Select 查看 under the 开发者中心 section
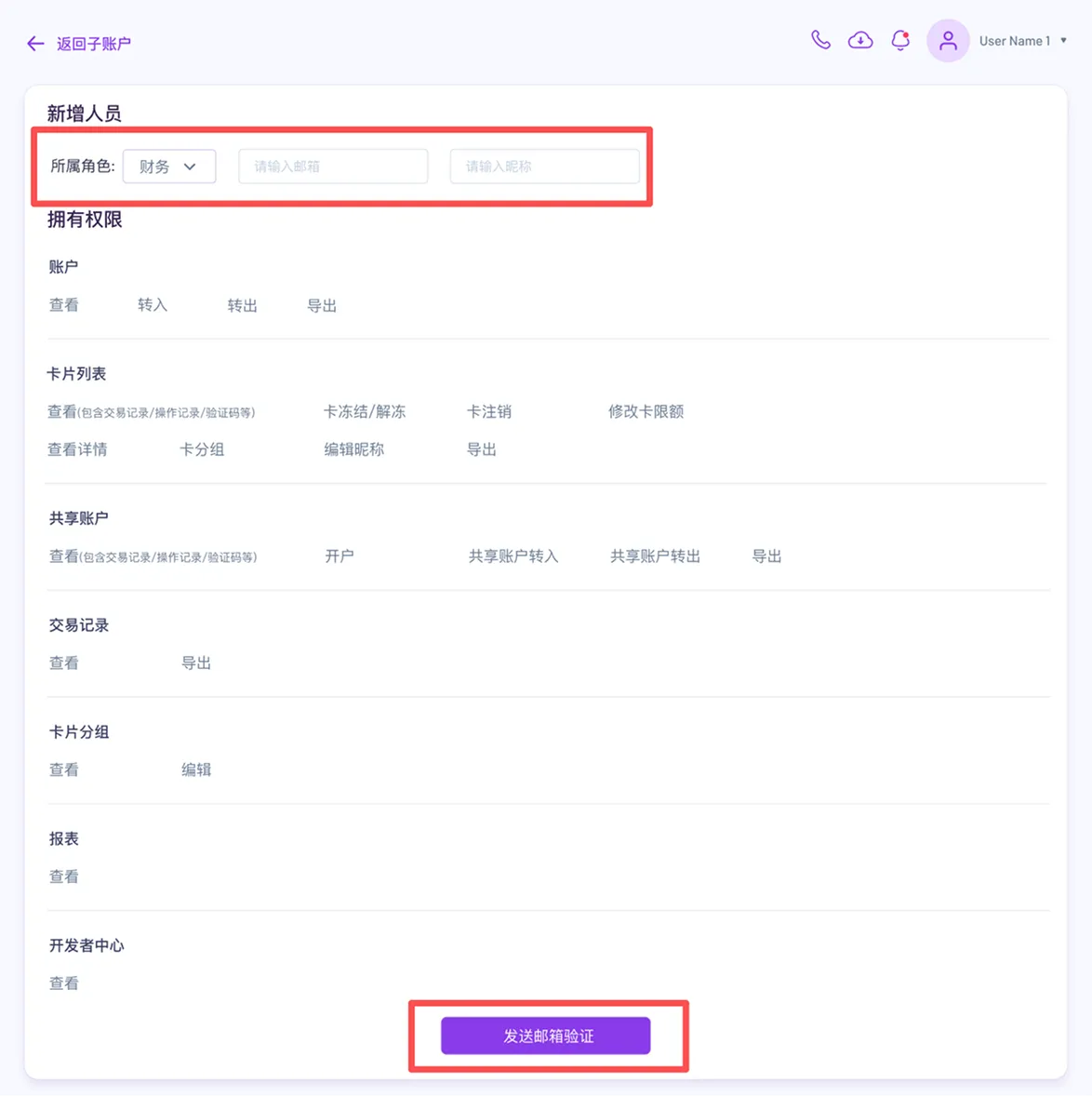 [63, 983]
